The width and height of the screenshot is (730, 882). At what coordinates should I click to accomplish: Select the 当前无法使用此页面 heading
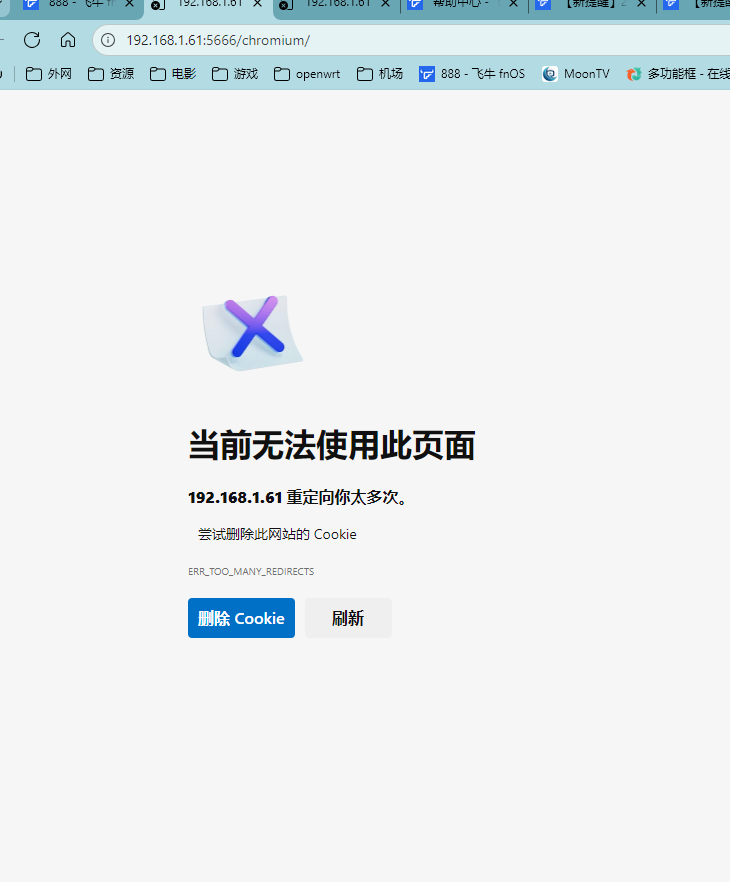(332, 445)
